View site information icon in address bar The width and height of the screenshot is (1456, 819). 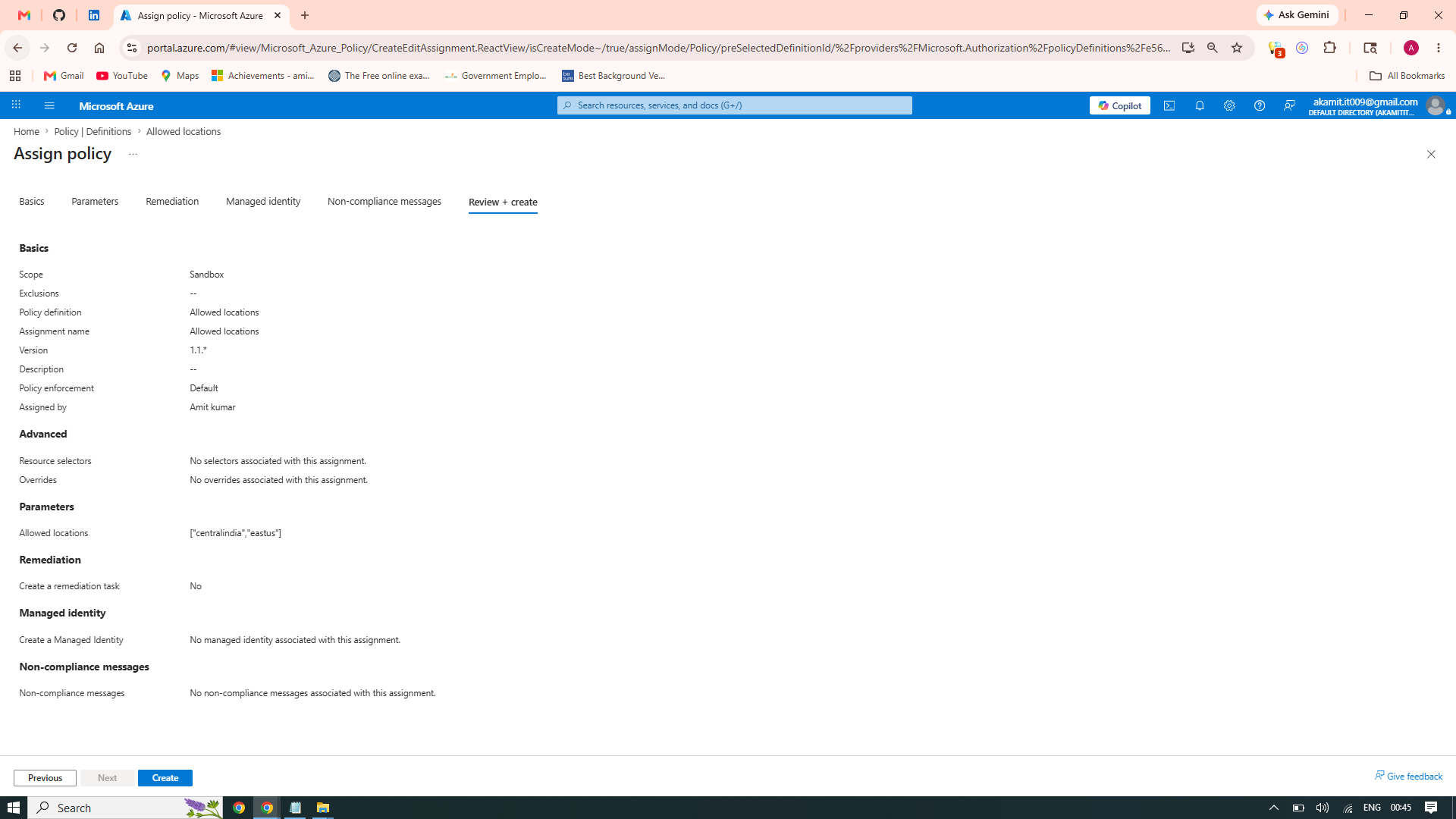coord(131,48)
